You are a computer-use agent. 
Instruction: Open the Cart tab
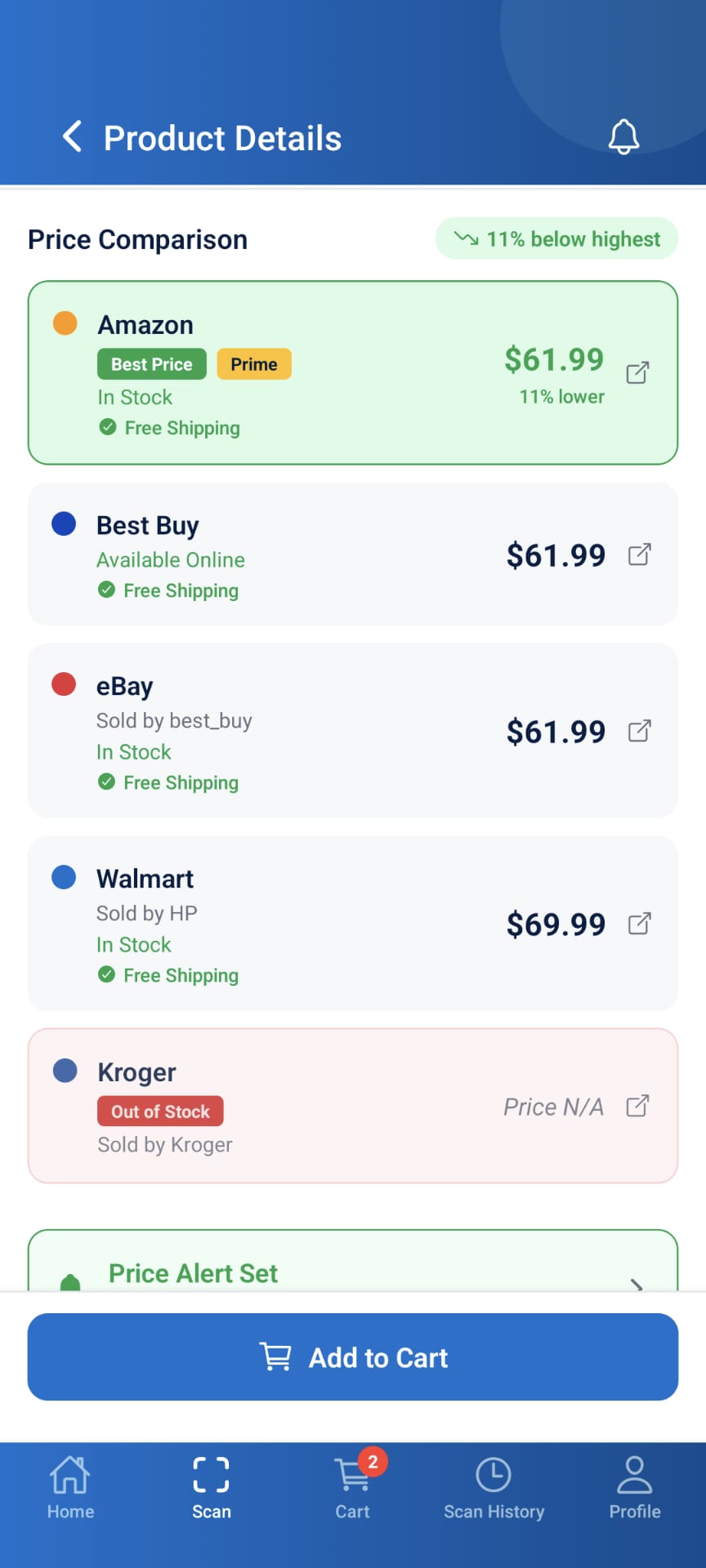353,1488
